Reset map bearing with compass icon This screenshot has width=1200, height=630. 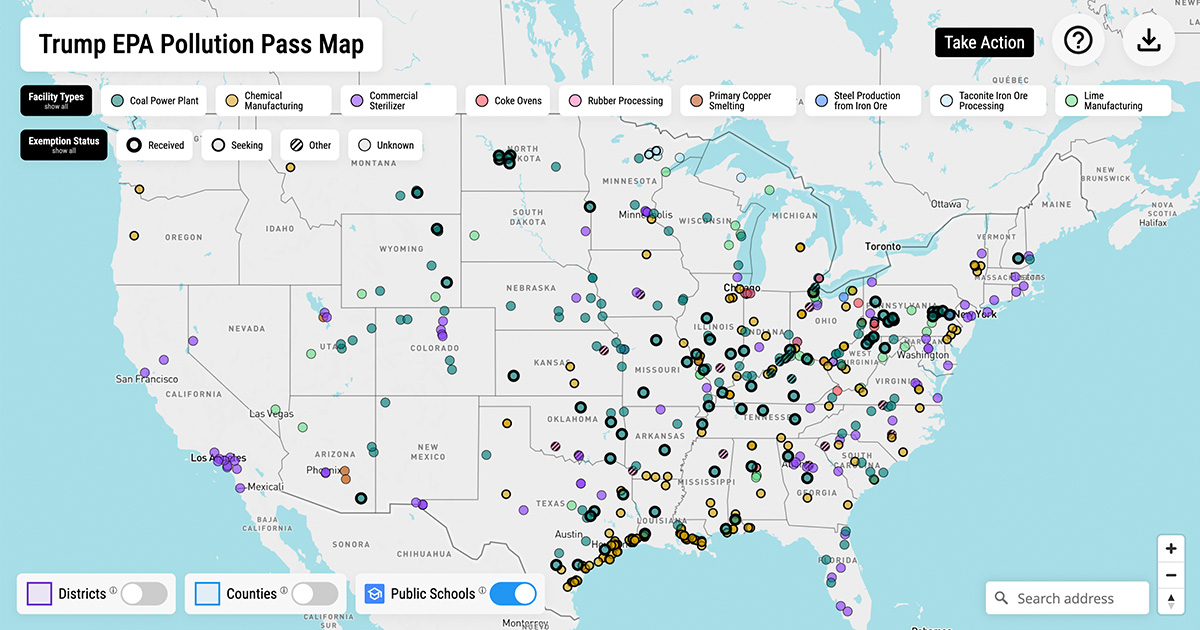point(1171,601)
